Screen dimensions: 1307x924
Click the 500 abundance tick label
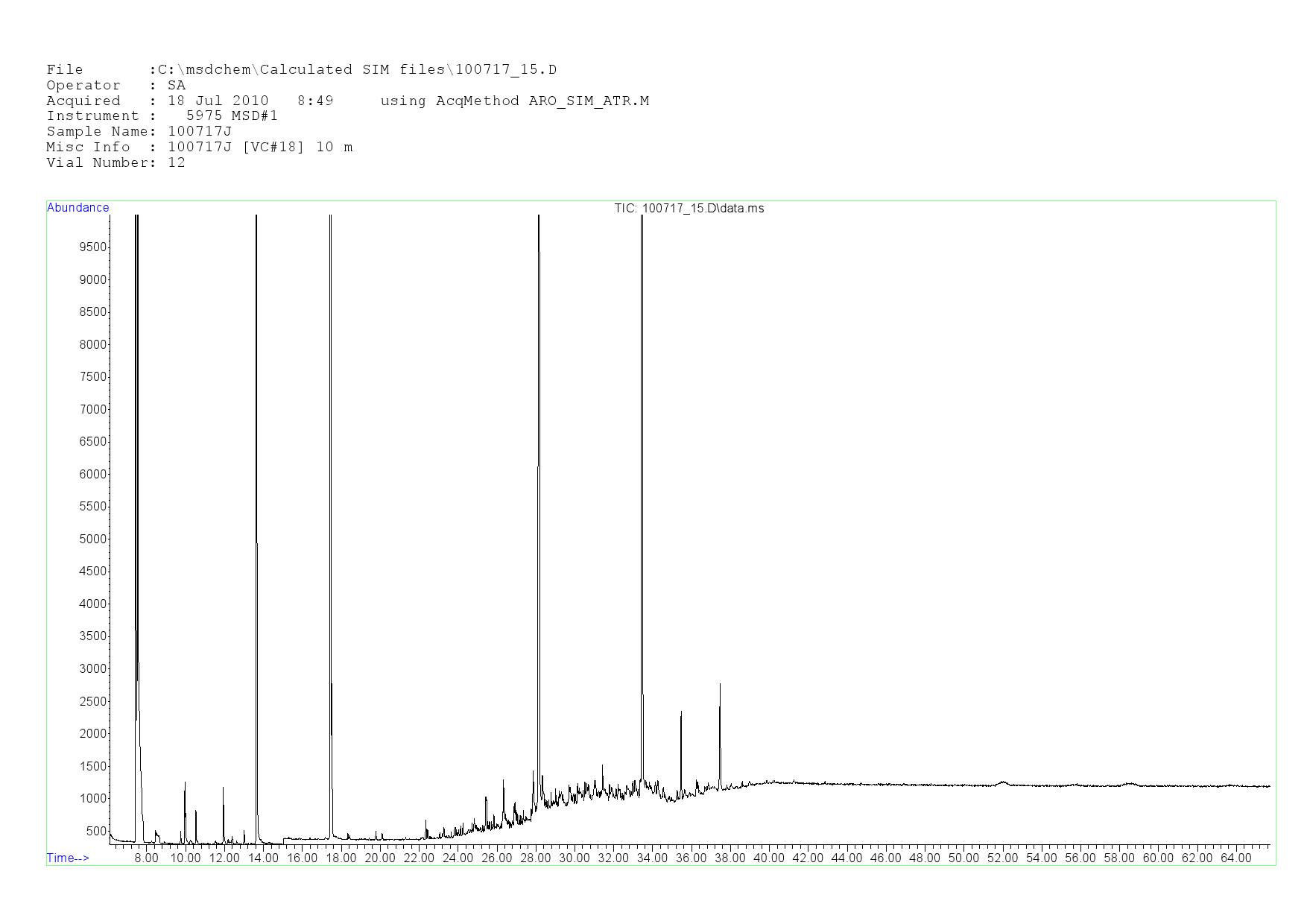pyautogui.click(x=95, y=832)
